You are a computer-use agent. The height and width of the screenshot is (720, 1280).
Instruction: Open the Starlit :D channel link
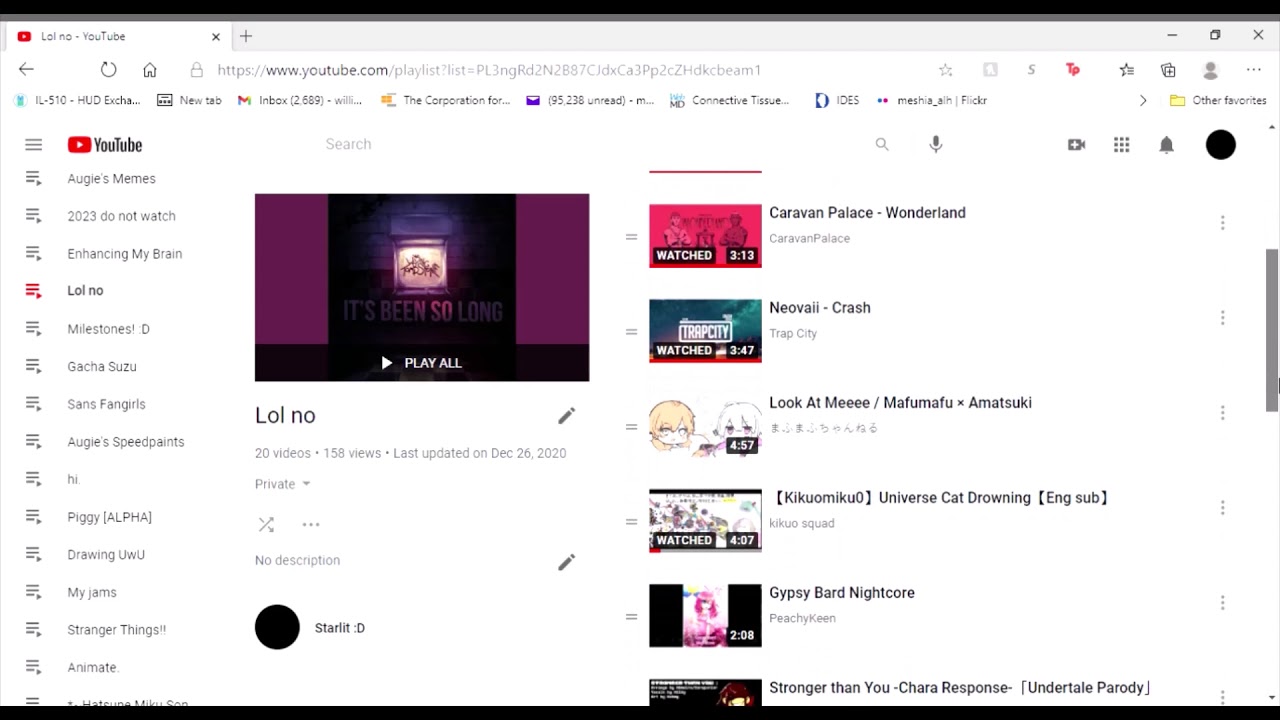tap(339, 628)
